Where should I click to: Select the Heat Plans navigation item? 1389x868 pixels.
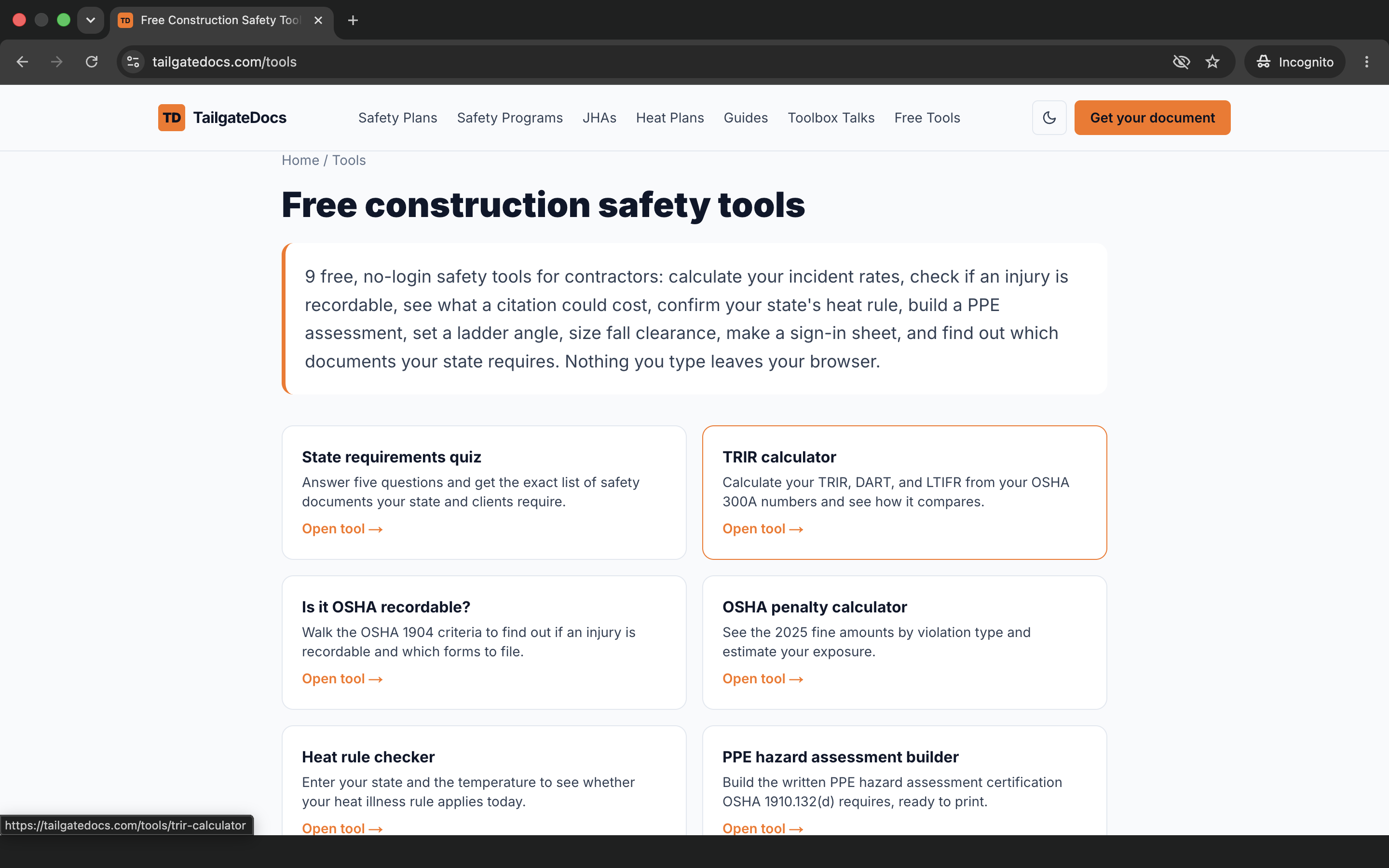pos(669,118)
